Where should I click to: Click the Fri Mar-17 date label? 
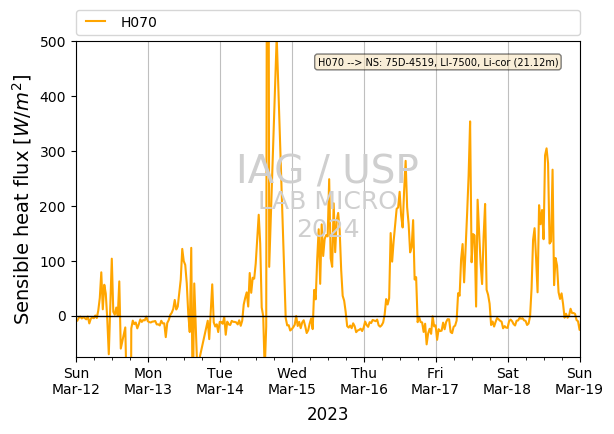(435, 381)
